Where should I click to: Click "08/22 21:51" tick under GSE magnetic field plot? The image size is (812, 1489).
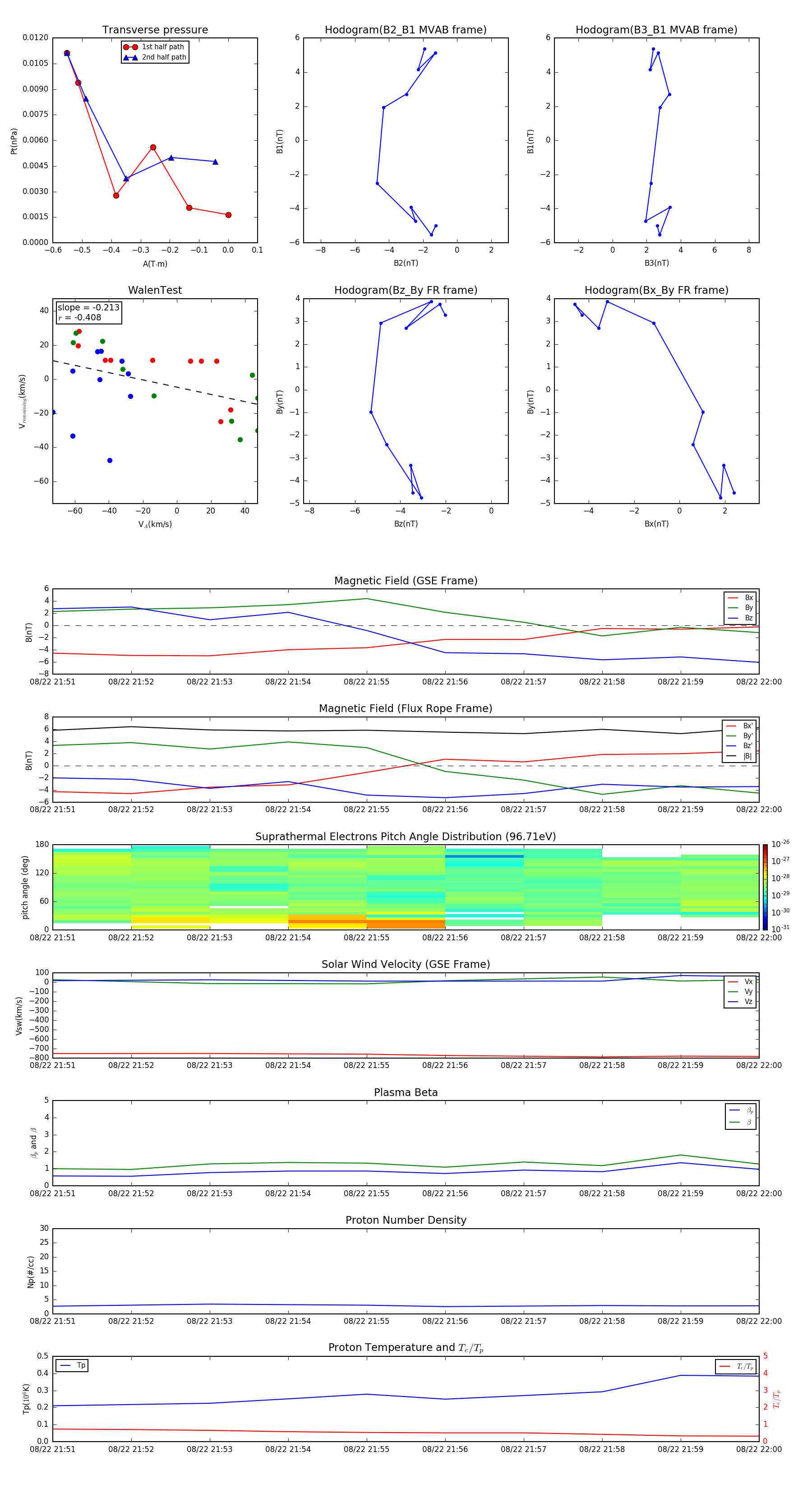tap(53, 682)
